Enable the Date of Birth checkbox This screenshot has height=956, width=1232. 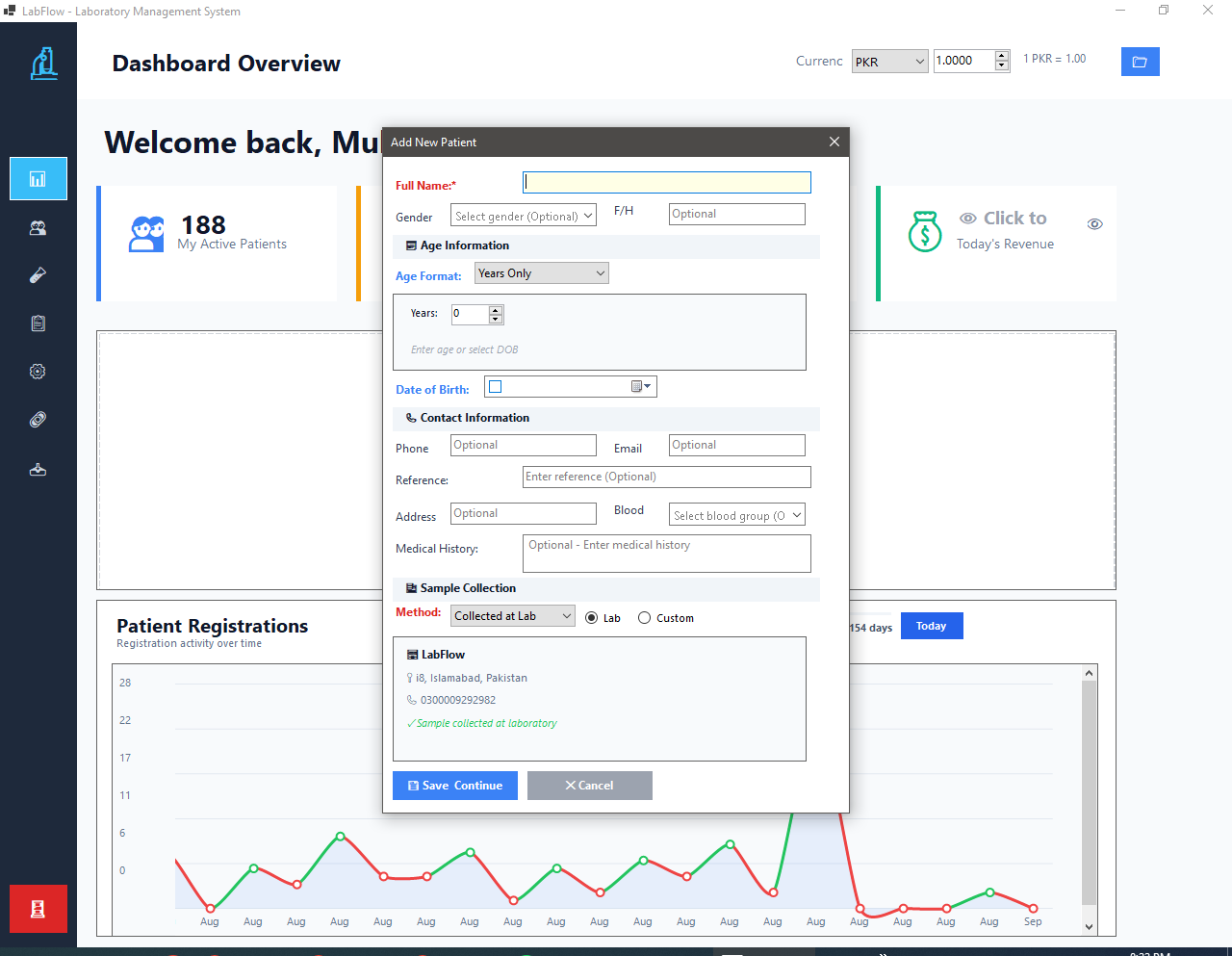(x=496, y=387)
